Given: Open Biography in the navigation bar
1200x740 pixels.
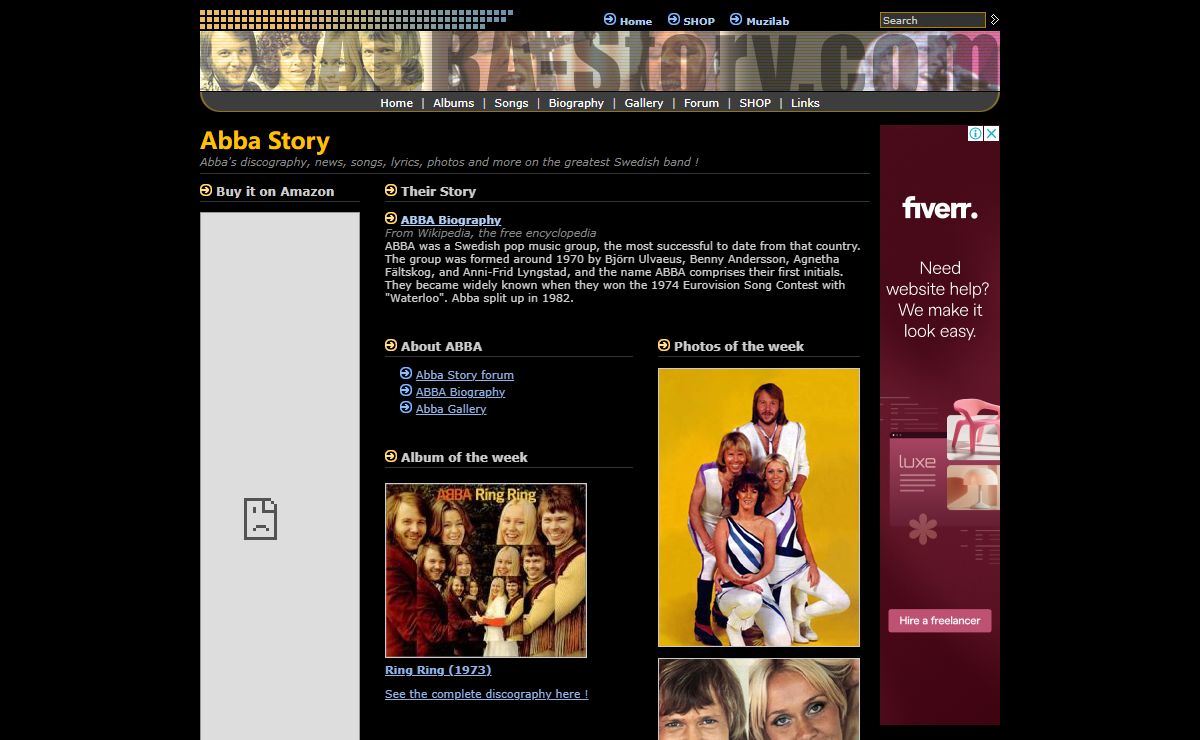Looking at the screenshot, I should pos(576,103).
